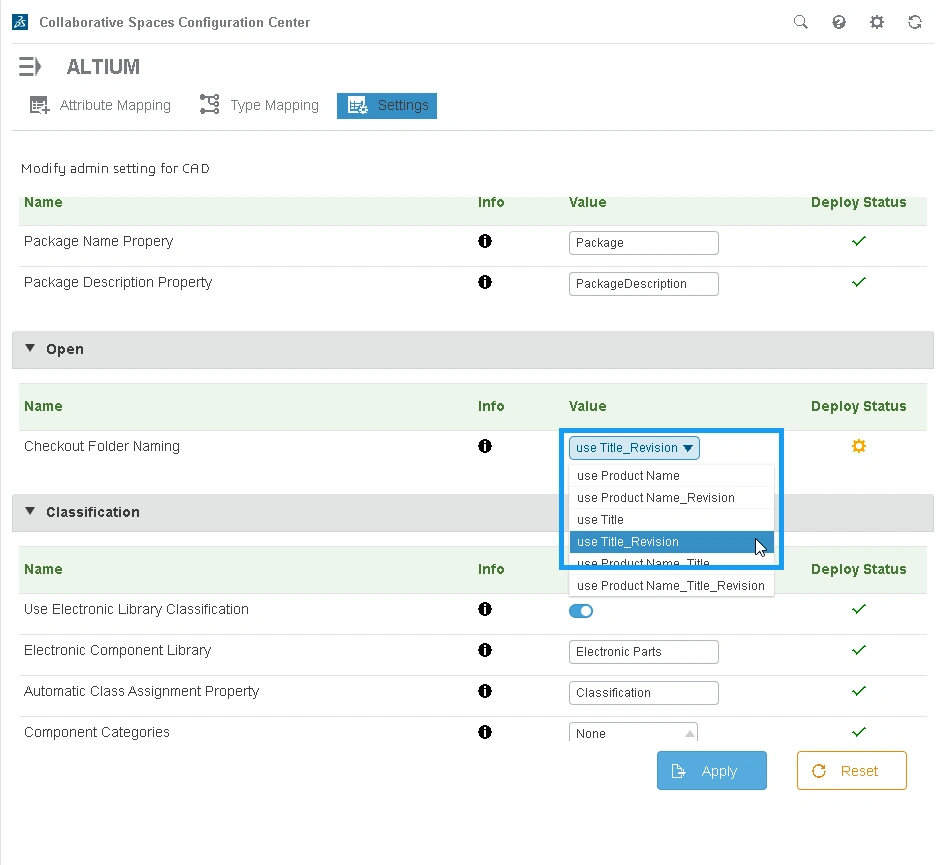The image size is (944, 865).
Task: Click the Classification value input field
Action: [x=644, y=693]
